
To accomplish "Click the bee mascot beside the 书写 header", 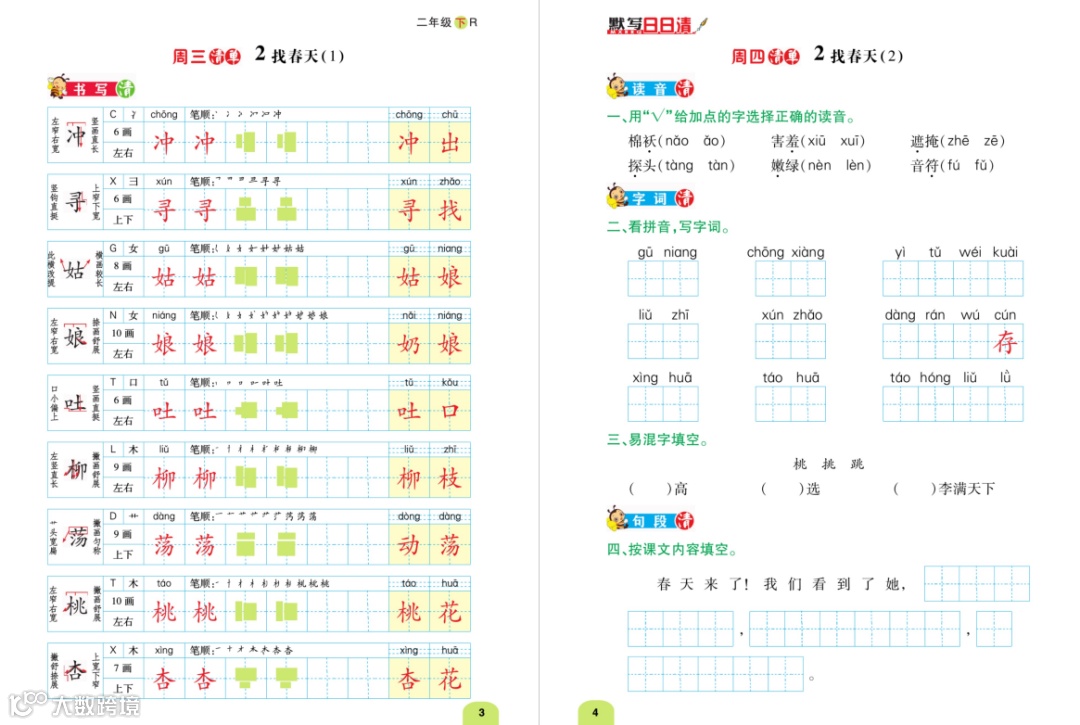I will point(59,87).
